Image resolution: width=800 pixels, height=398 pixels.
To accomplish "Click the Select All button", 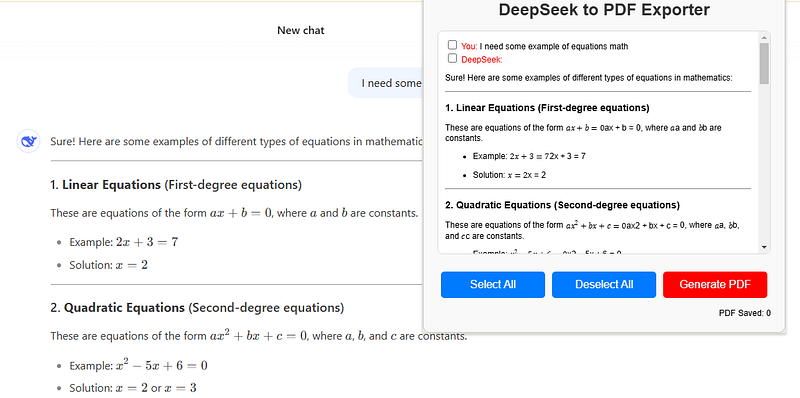I will click(493, 284).
